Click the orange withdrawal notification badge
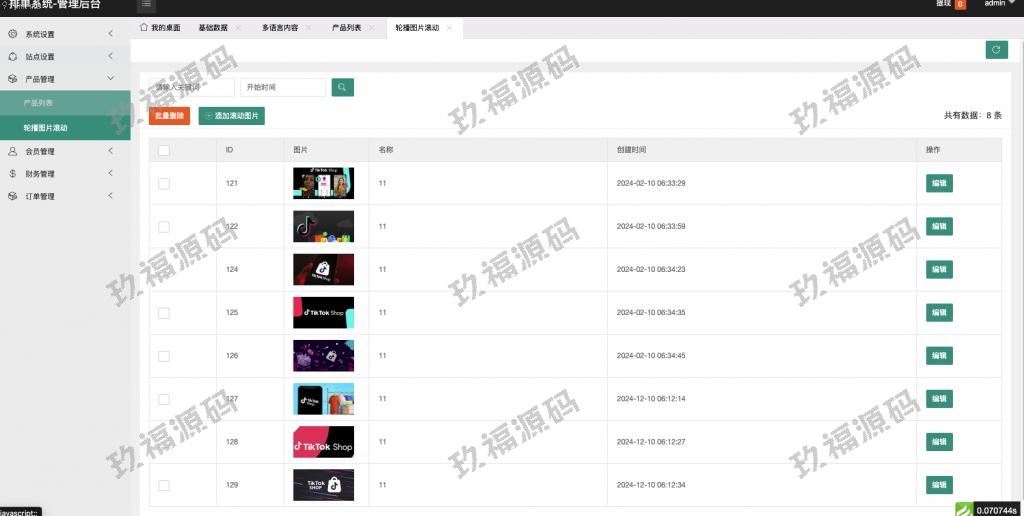This screenshot has width=1024, height=516. pos(960,5)
